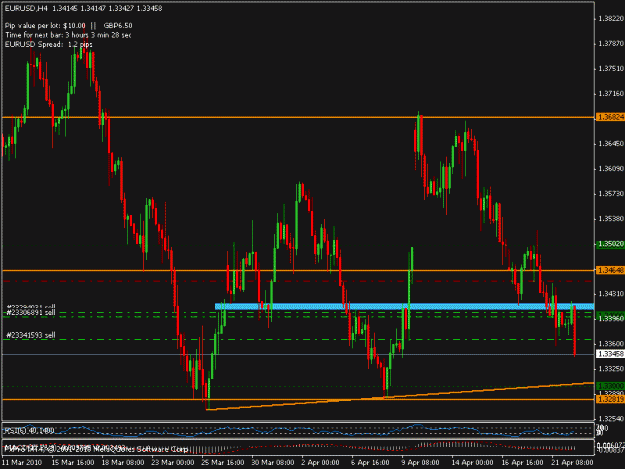This screenshot has height=469, width=625.
Task: Click the 1.35380 price scale value
Action: [x=611, y=219]
